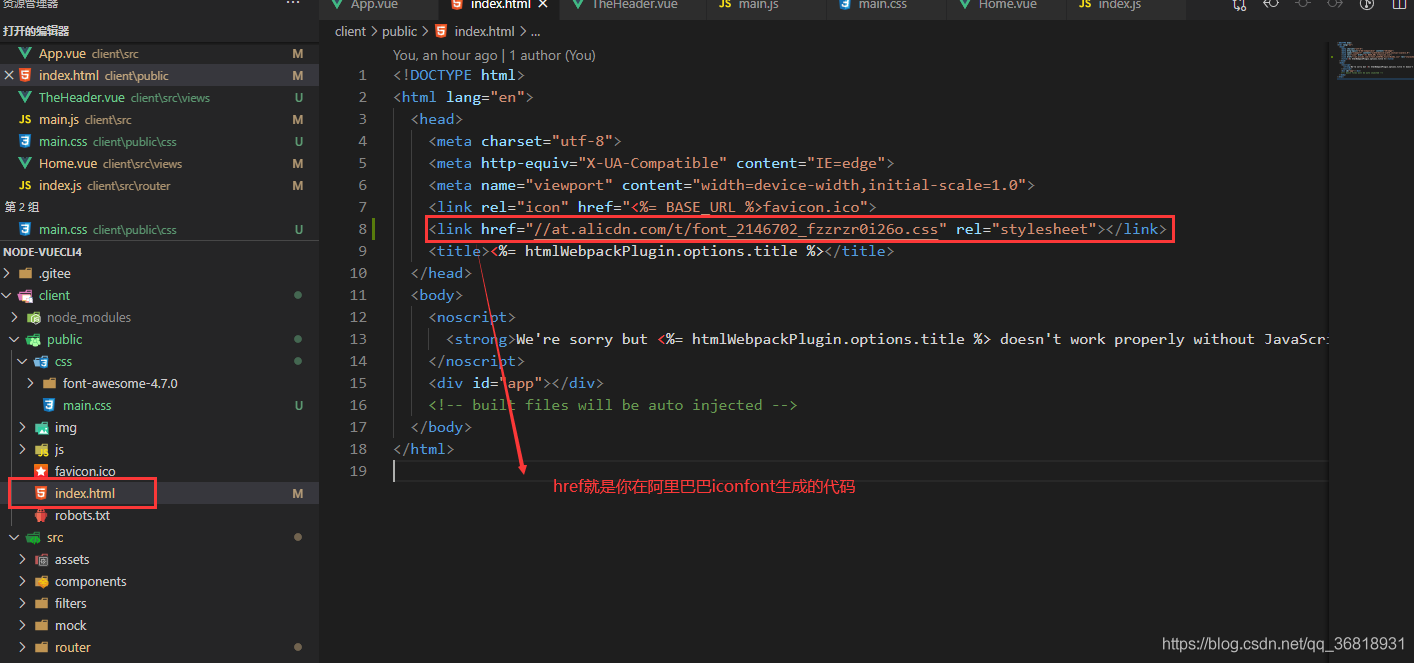The height and width of the screenshot is (663, 1414).
Task: Select main.css under 第 2 组
Action: pyautogui.click(x=160, y=229)
